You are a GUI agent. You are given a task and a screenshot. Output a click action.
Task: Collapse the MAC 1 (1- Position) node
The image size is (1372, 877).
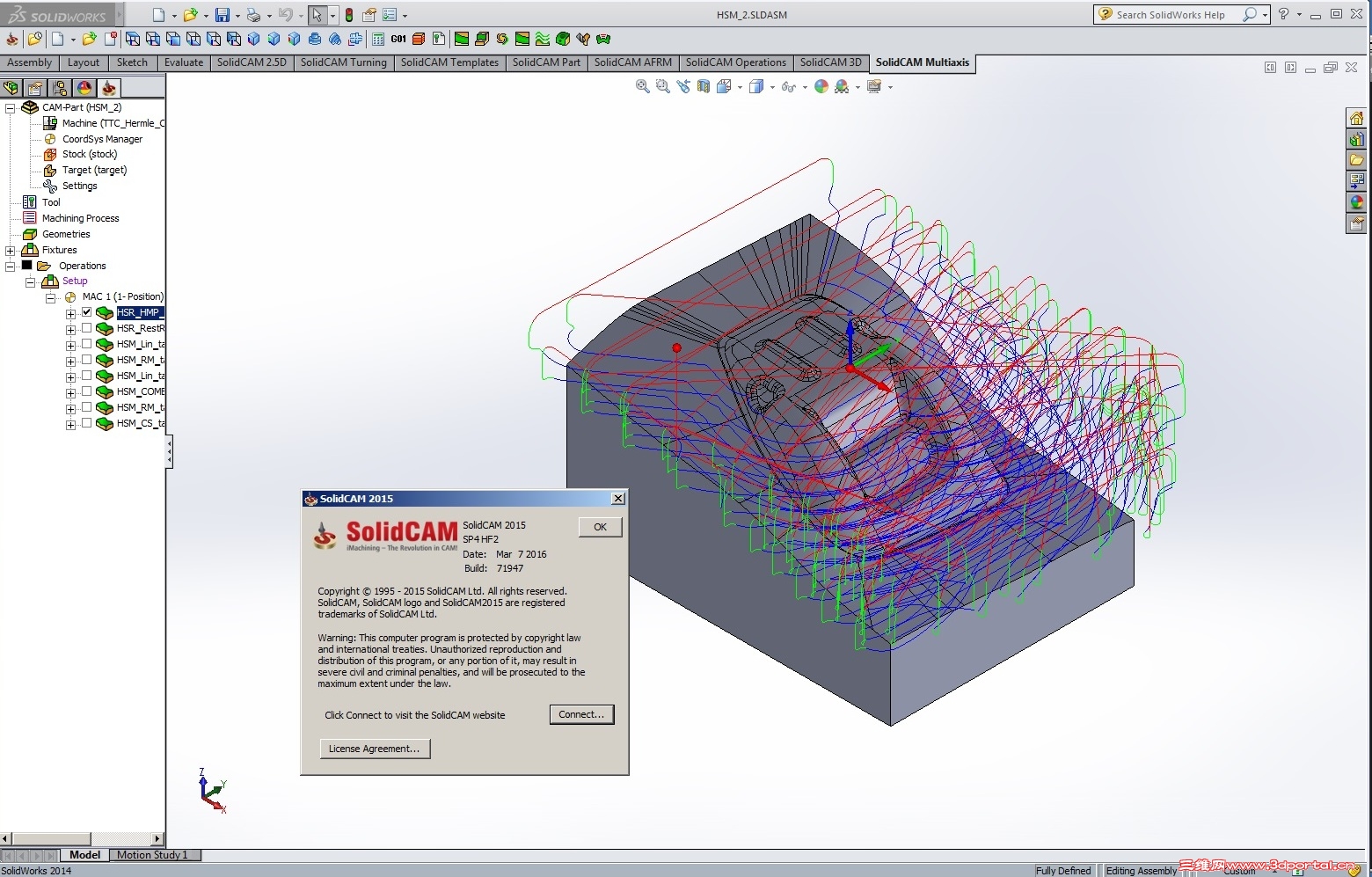pyautogui.click(x=51, y=298)
